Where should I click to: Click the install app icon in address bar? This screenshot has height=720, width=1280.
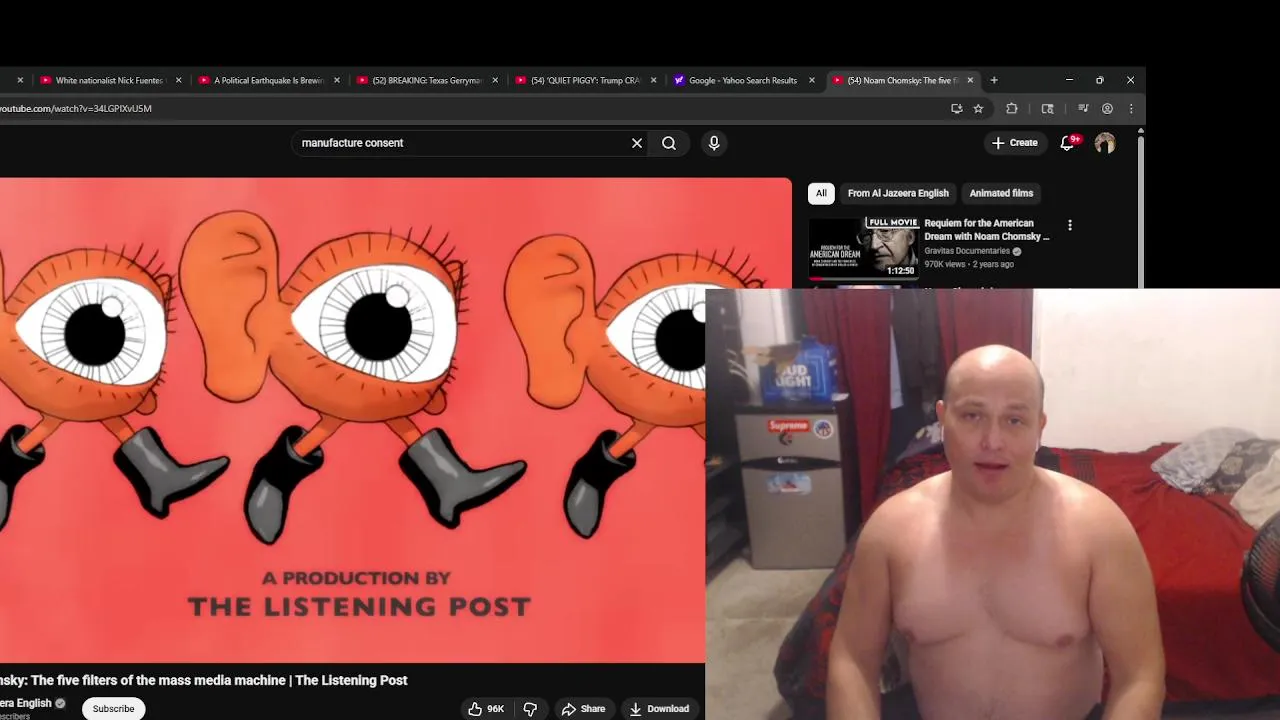(x=957, y=108)
